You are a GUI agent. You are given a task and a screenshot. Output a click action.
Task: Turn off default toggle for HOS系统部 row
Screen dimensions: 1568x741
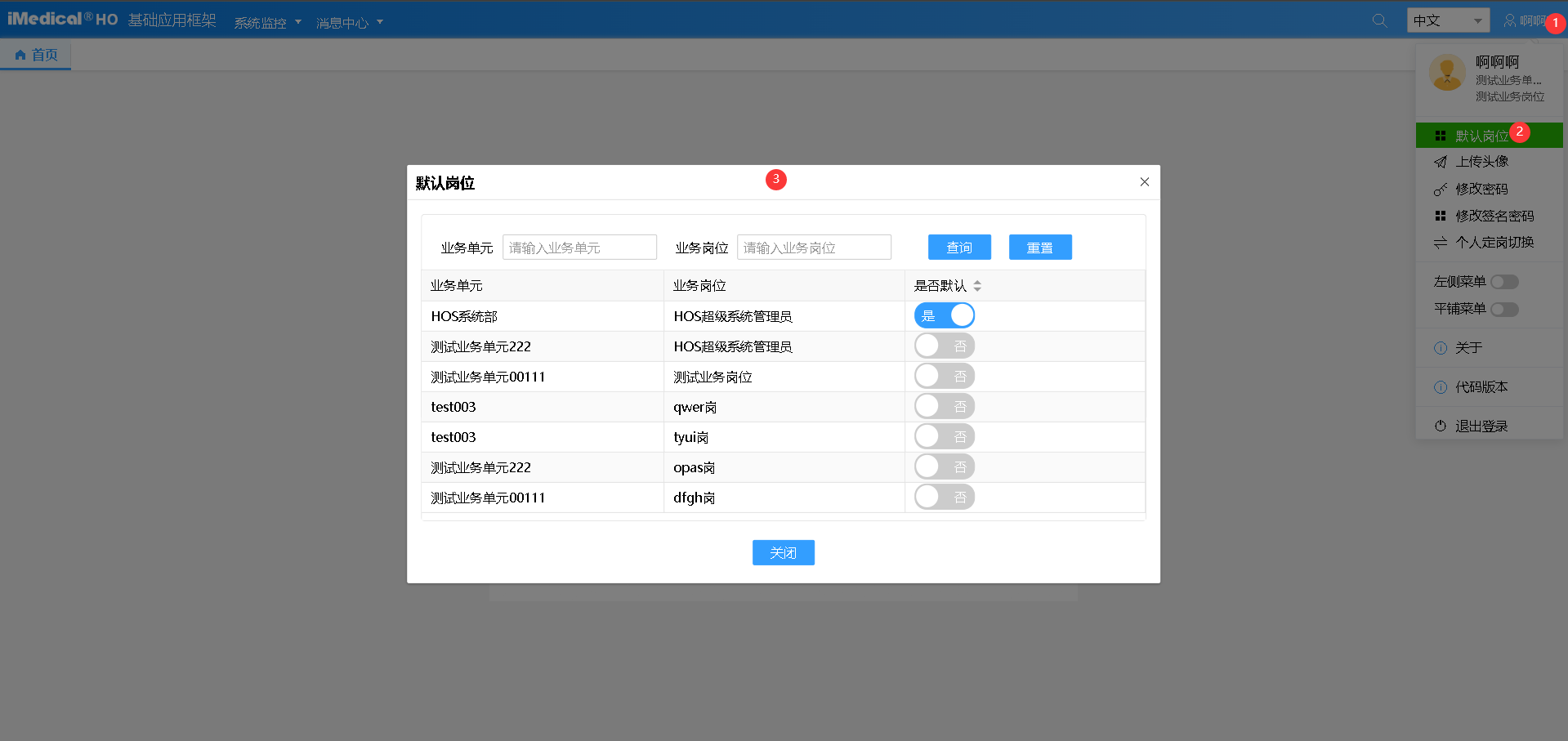tap(944, 315)
